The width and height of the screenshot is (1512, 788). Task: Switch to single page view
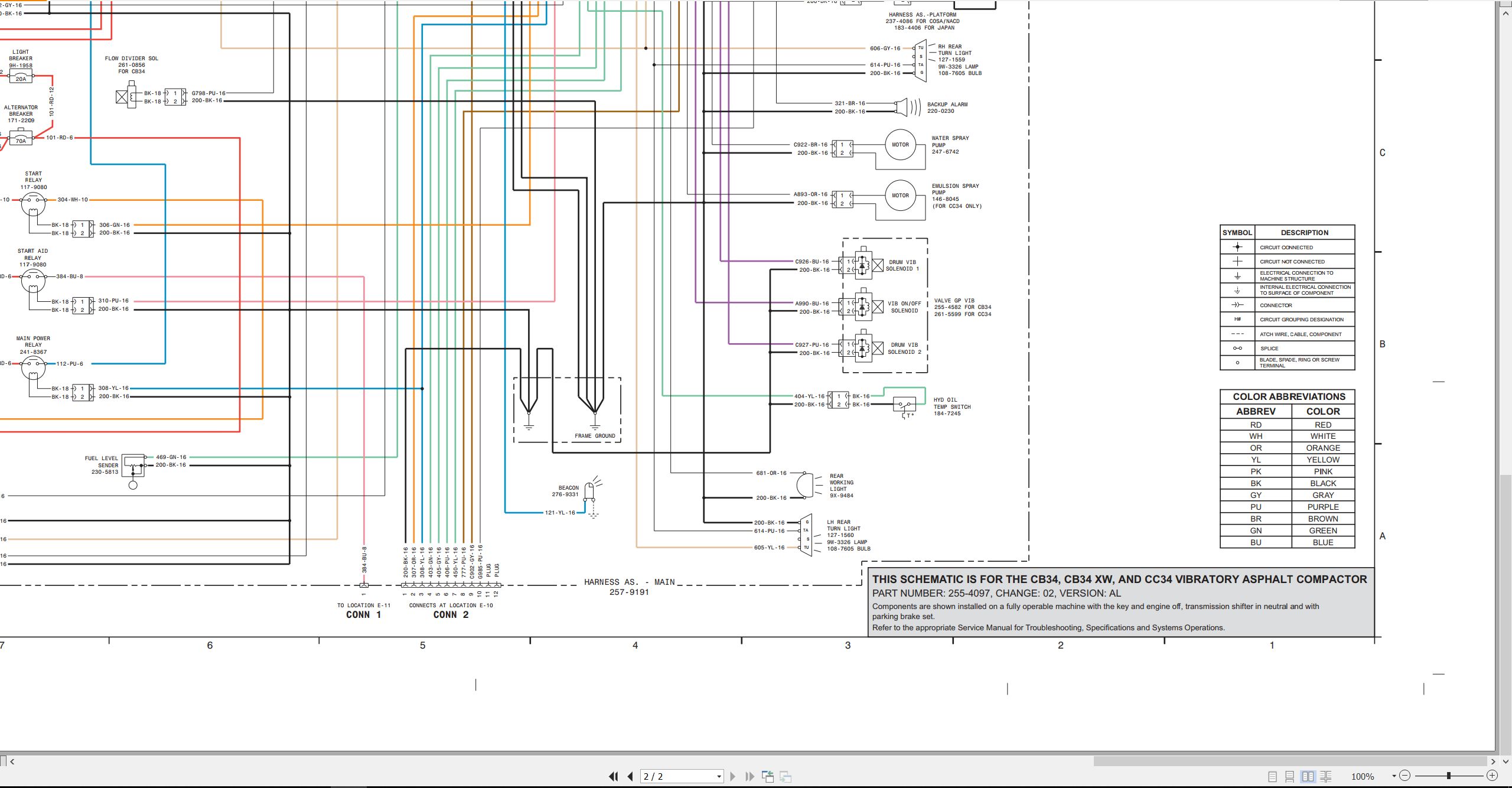pos(1272,777)
